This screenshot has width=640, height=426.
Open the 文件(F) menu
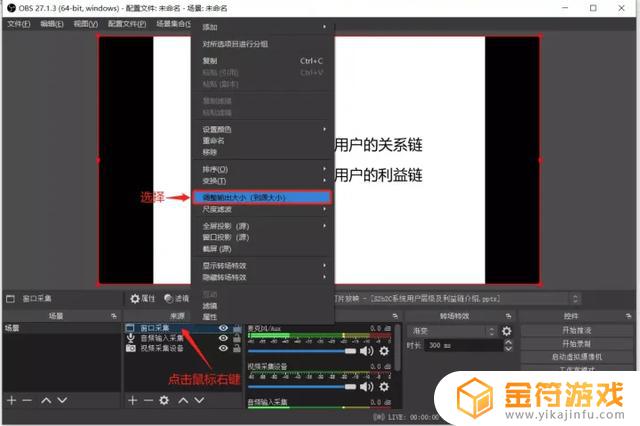(19, 24)
